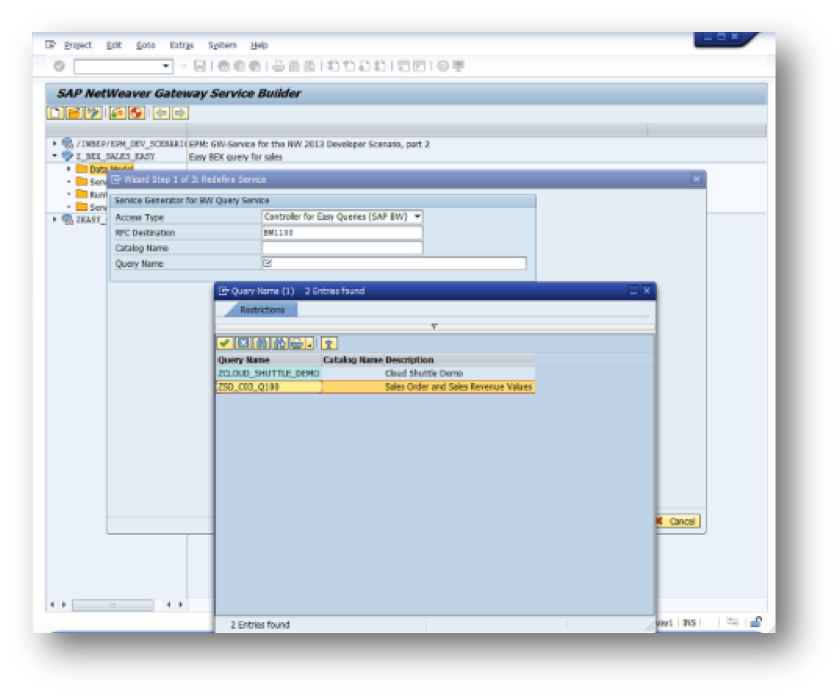The height and width of the screenshot is (698, 840).
Task: Click the Query Name input field in wizard
Action: [394, 263]
